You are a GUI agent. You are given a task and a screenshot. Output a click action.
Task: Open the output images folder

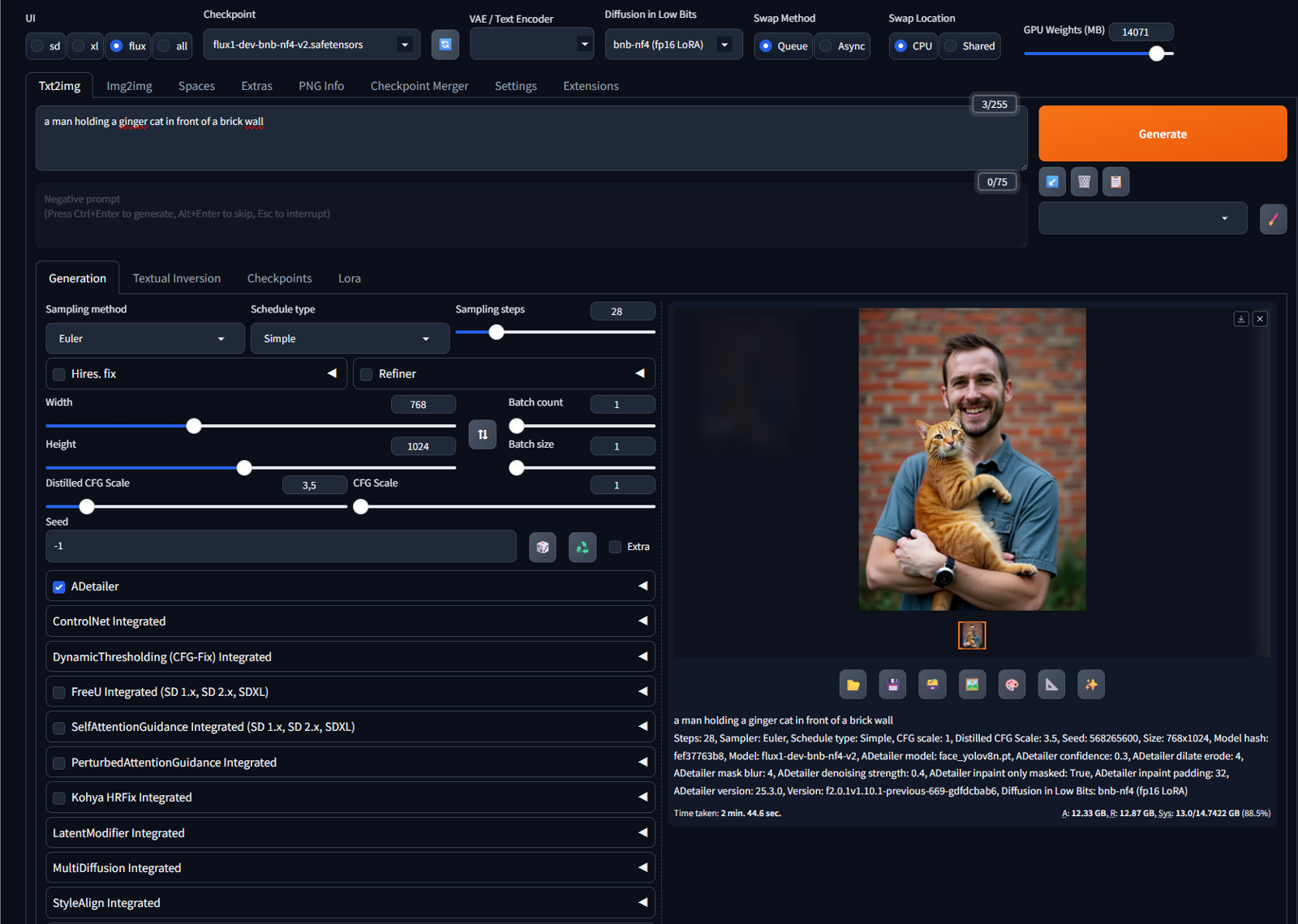pos(853,684)
